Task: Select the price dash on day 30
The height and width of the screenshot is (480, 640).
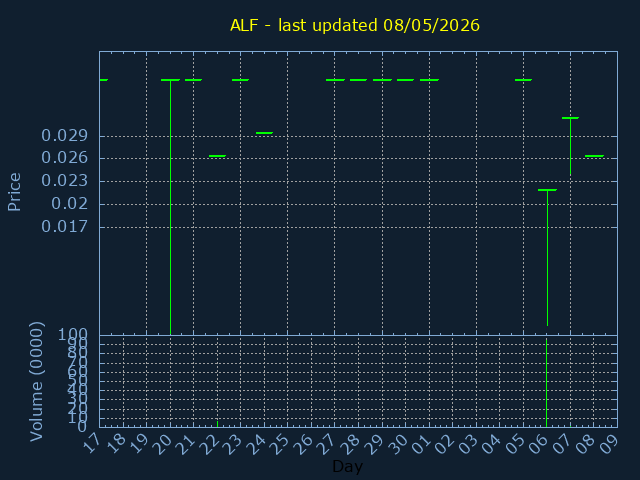Action: pos(405,80)
